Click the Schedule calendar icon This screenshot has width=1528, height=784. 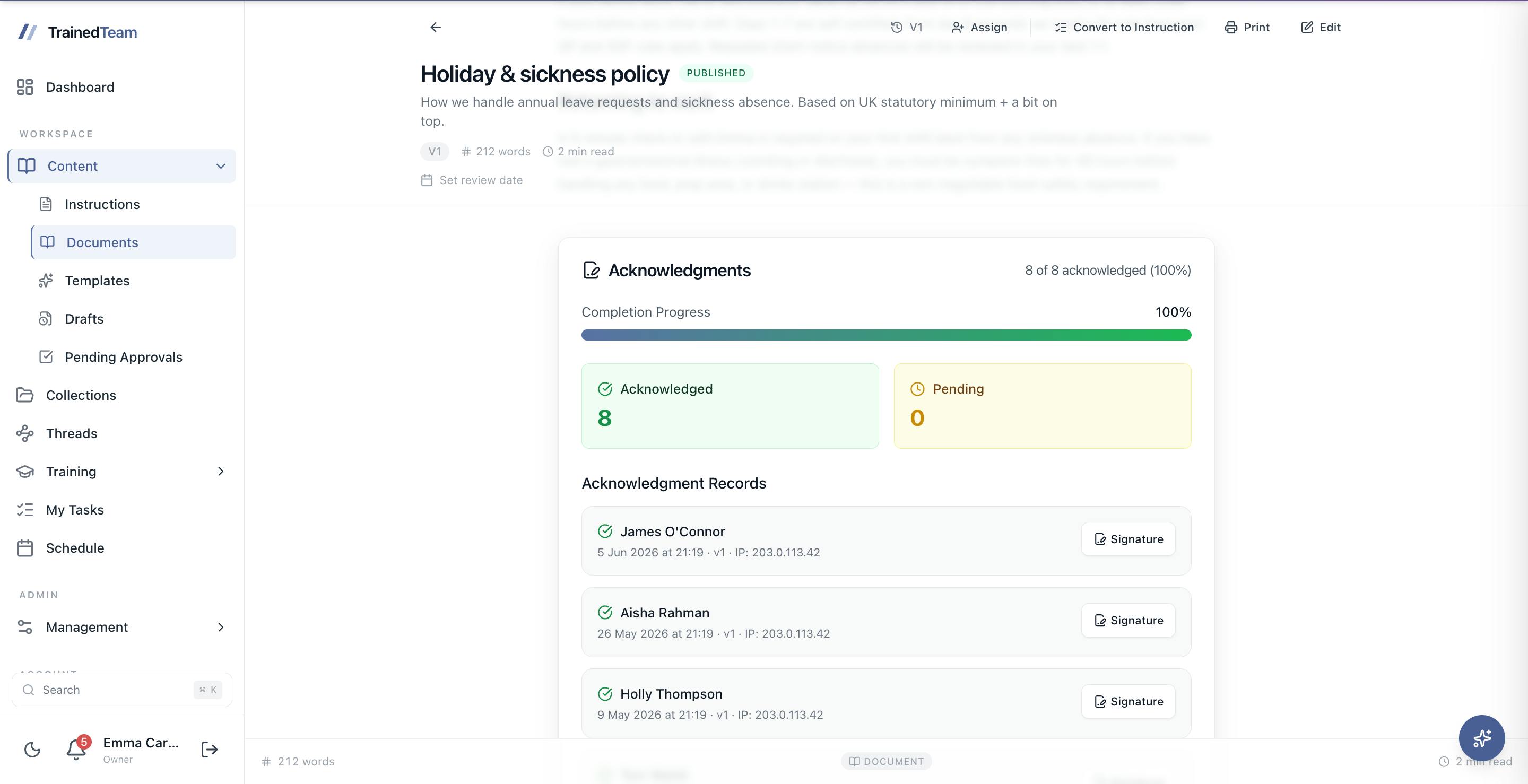(x=25, y=548)
